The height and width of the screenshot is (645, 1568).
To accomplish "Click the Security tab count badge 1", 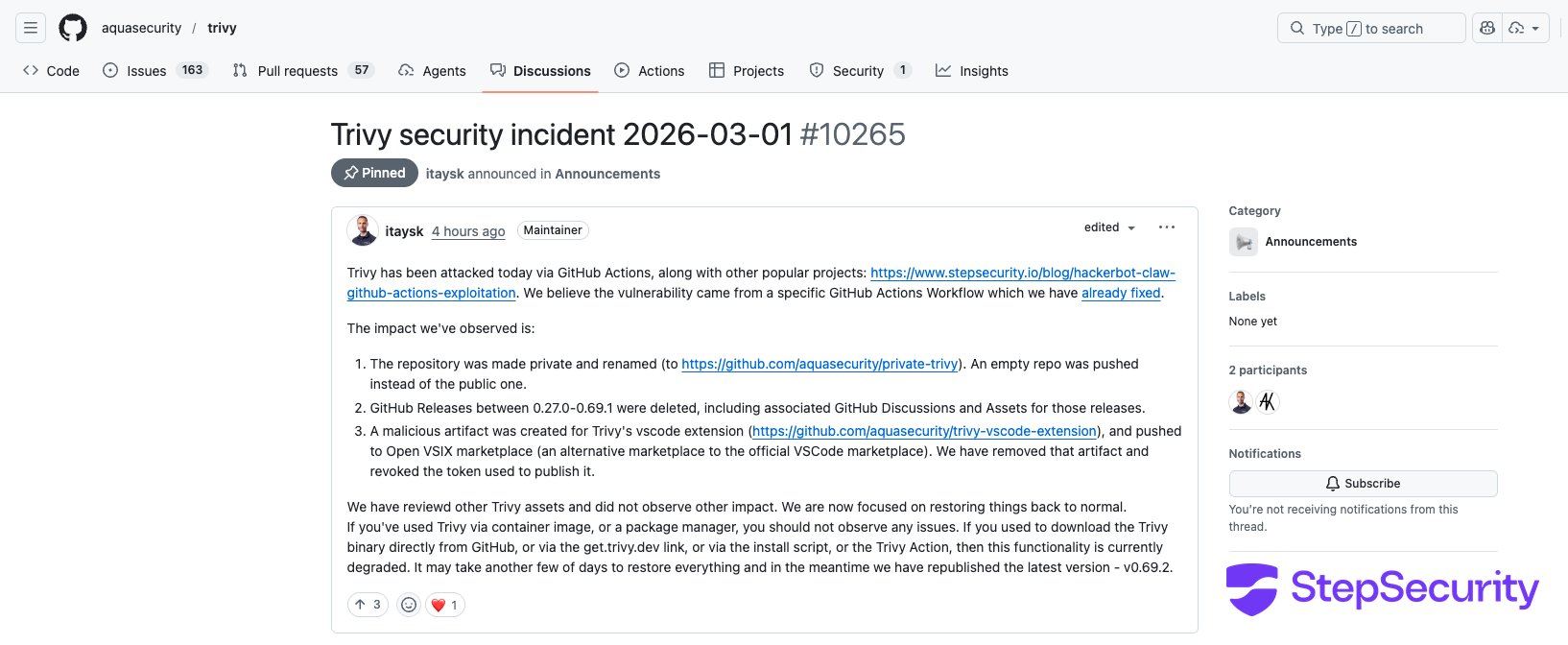I will coord(902,70).
